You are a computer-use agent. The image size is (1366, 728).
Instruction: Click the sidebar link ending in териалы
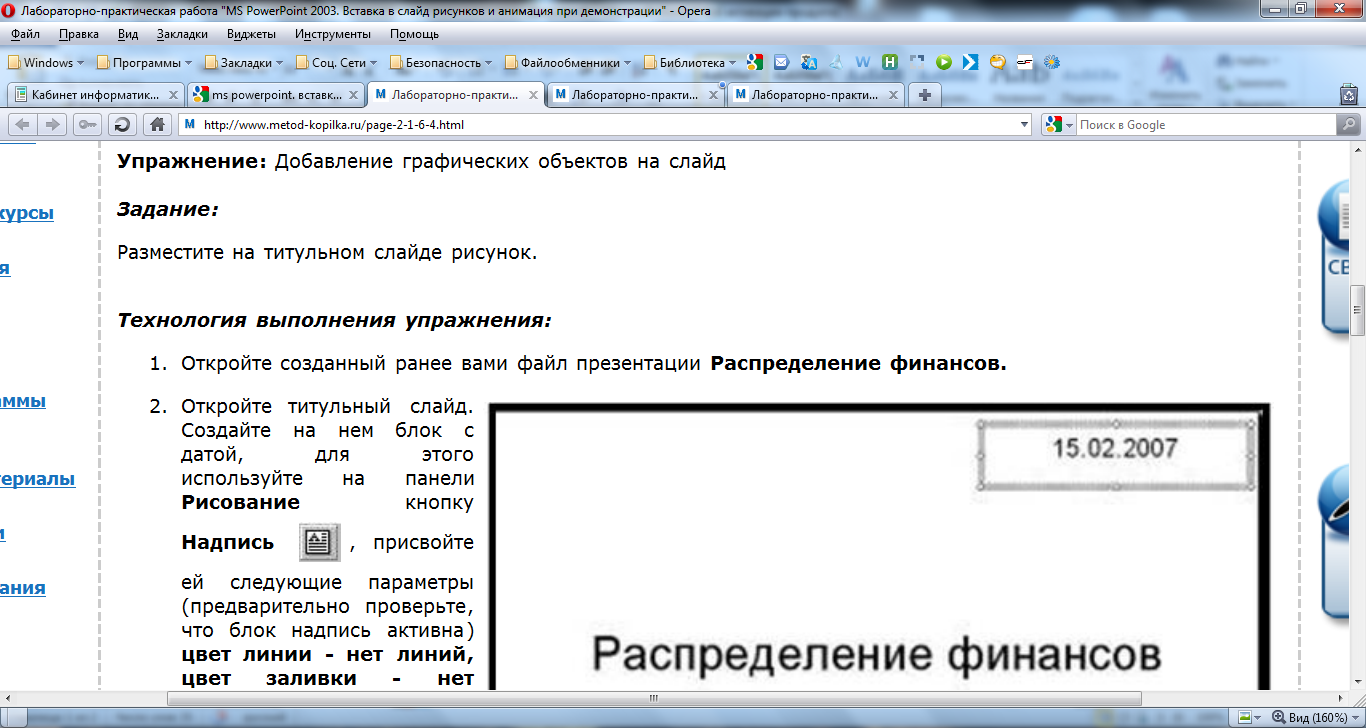37,479
